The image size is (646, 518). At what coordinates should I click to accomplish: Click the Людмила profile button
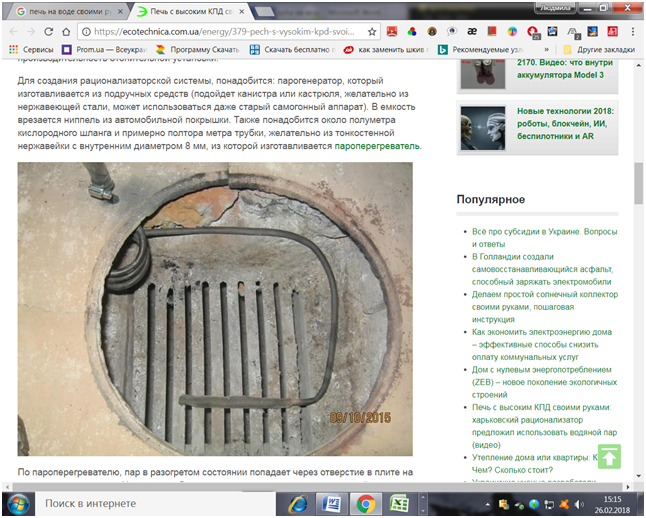555,8
